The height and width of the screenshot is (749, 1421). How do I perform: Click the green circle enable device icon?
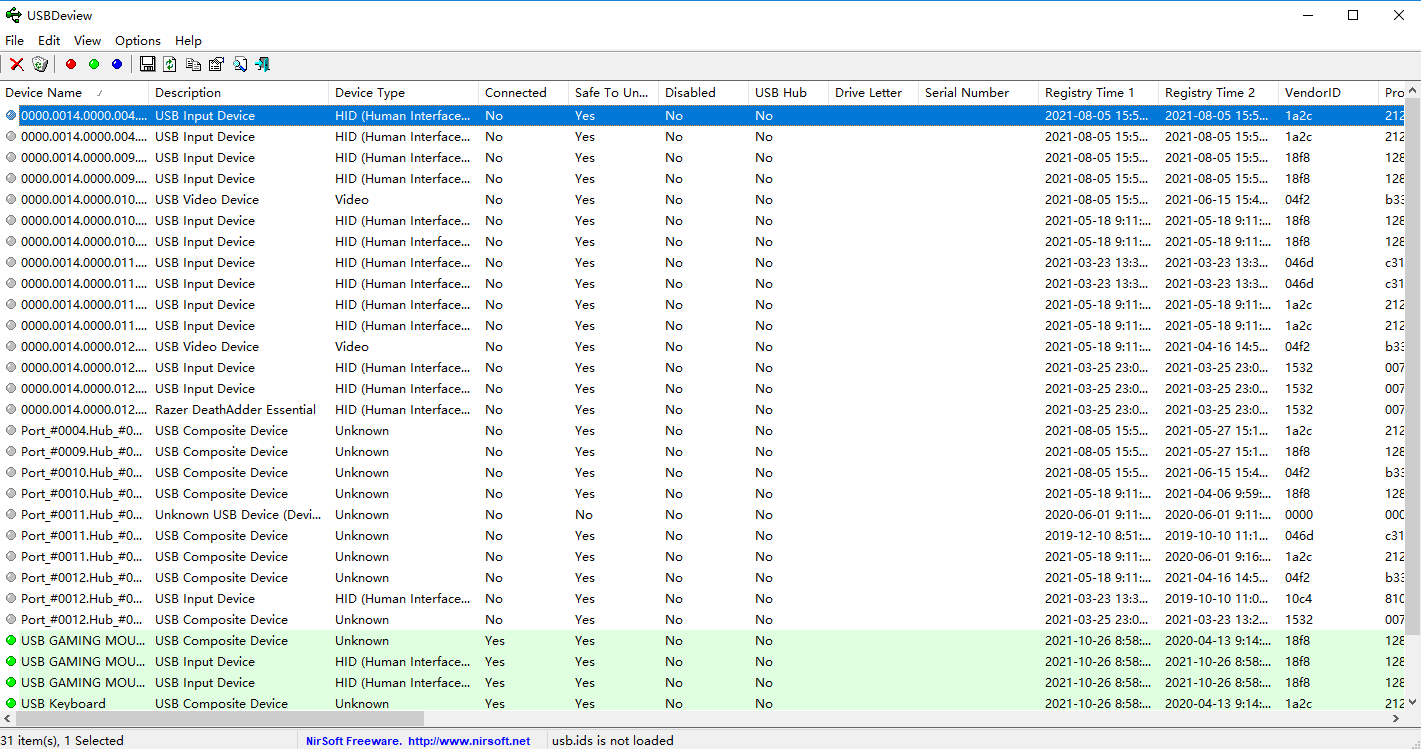94,64
